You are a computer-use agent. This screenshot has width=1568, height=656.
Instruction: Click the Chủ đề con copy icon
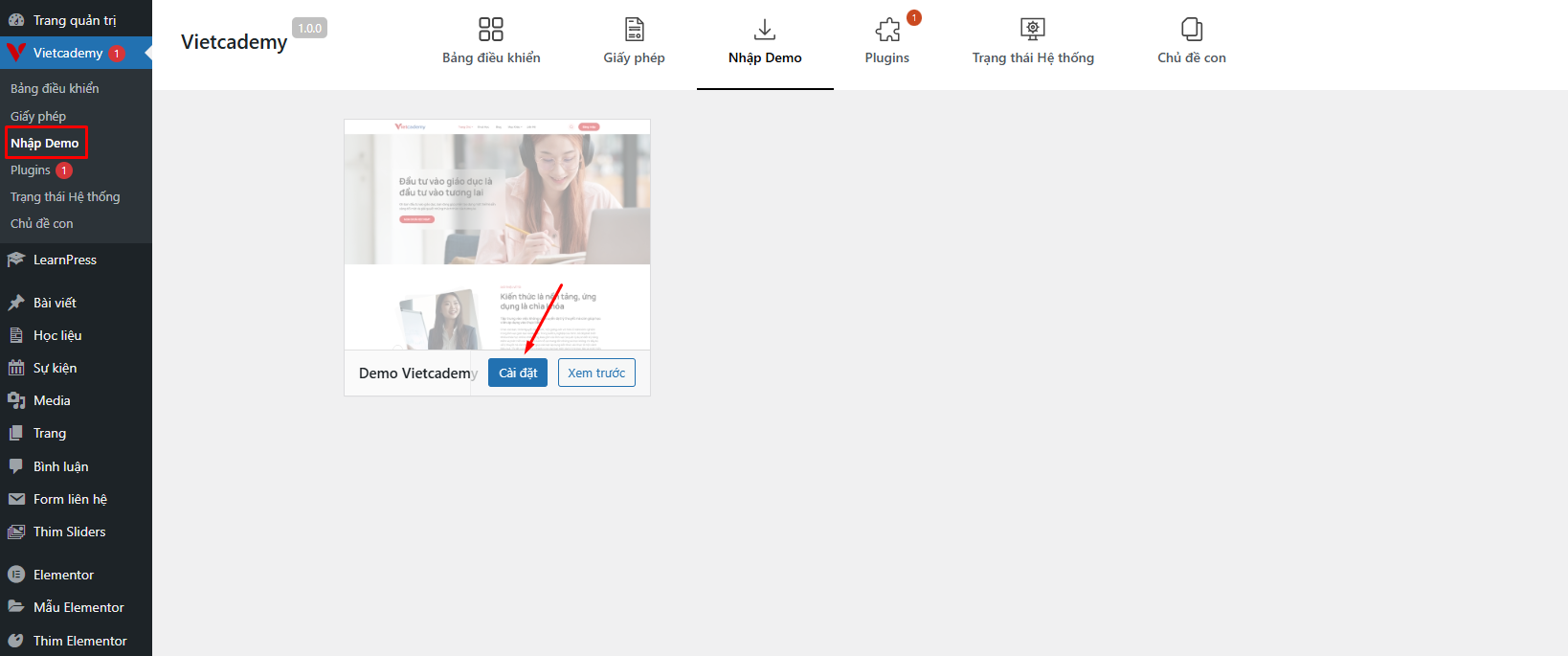1192,29
